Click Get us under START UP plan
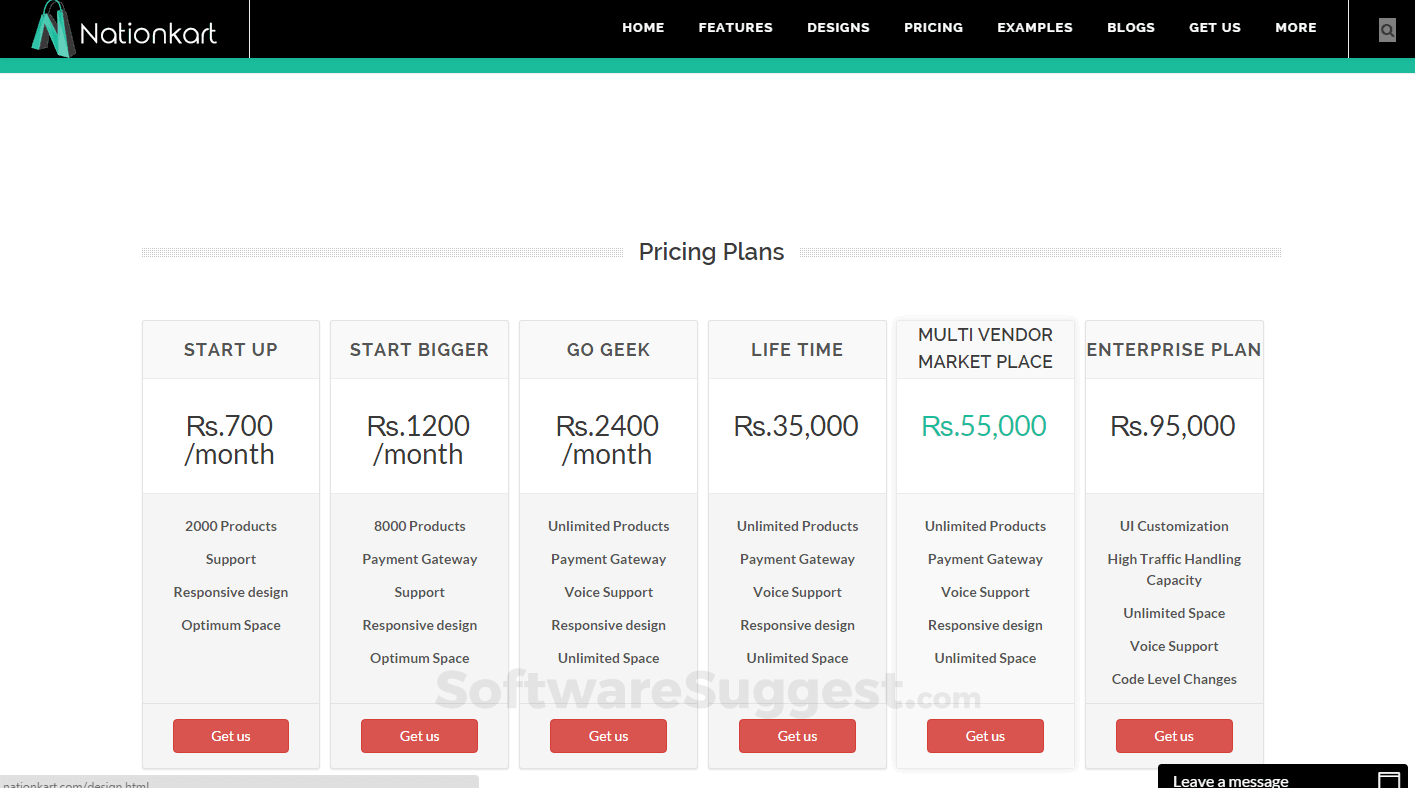Screen dimensions: 1415x788 tap(230, 736)
